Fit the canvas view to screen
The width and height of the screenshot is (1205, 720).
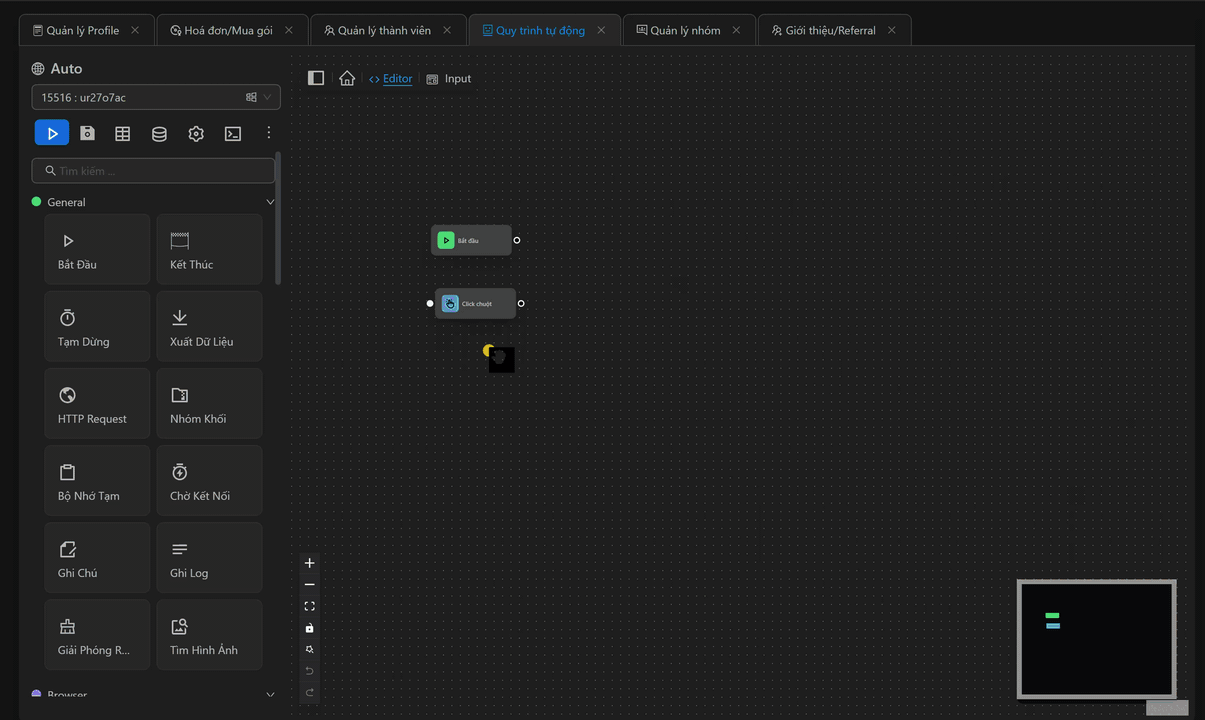(x=310, y=606)
